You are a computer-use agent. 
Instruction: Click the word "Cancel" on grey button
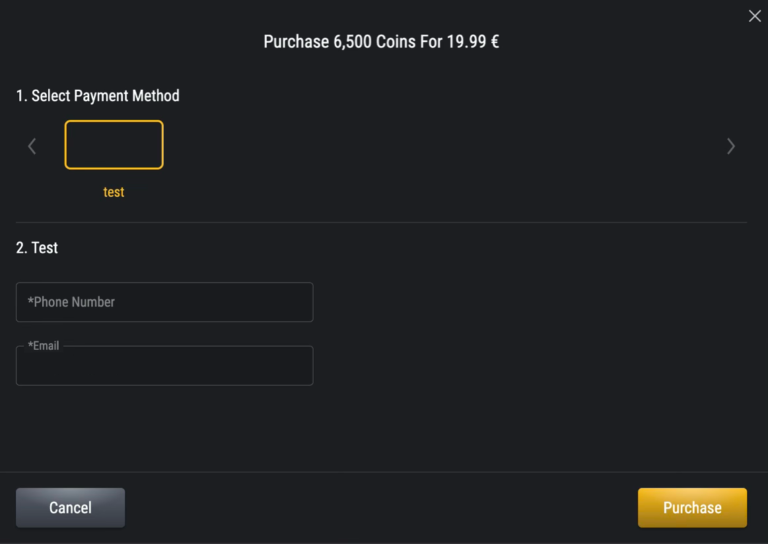(70, 508)
